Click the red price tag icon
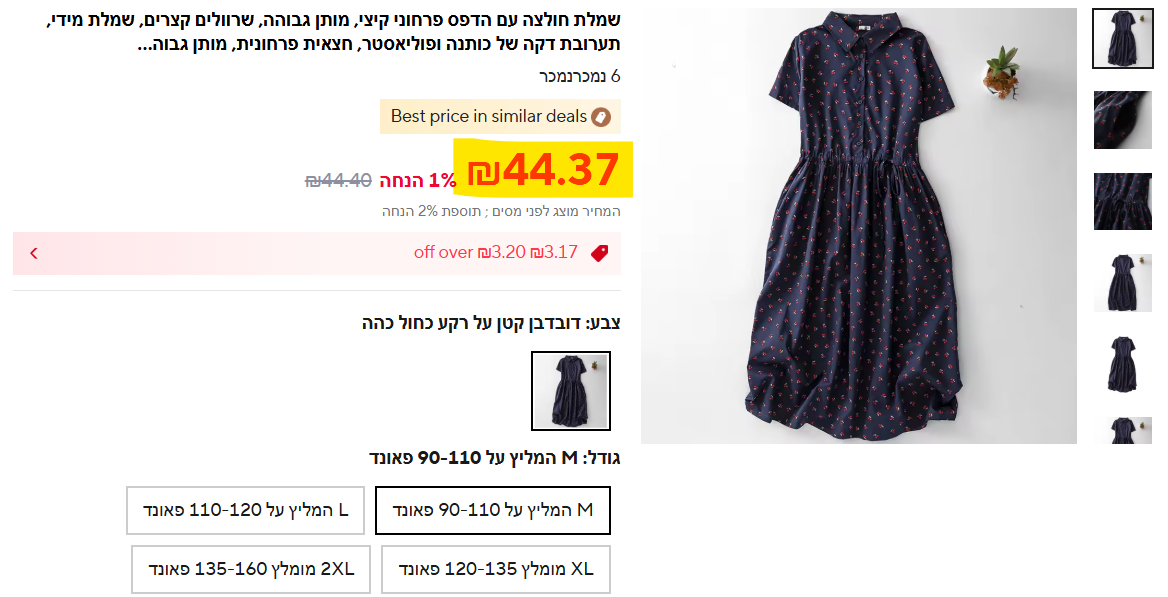Image resolution: width=1168 pixels, height=597 pixels. tap(599, 253)
